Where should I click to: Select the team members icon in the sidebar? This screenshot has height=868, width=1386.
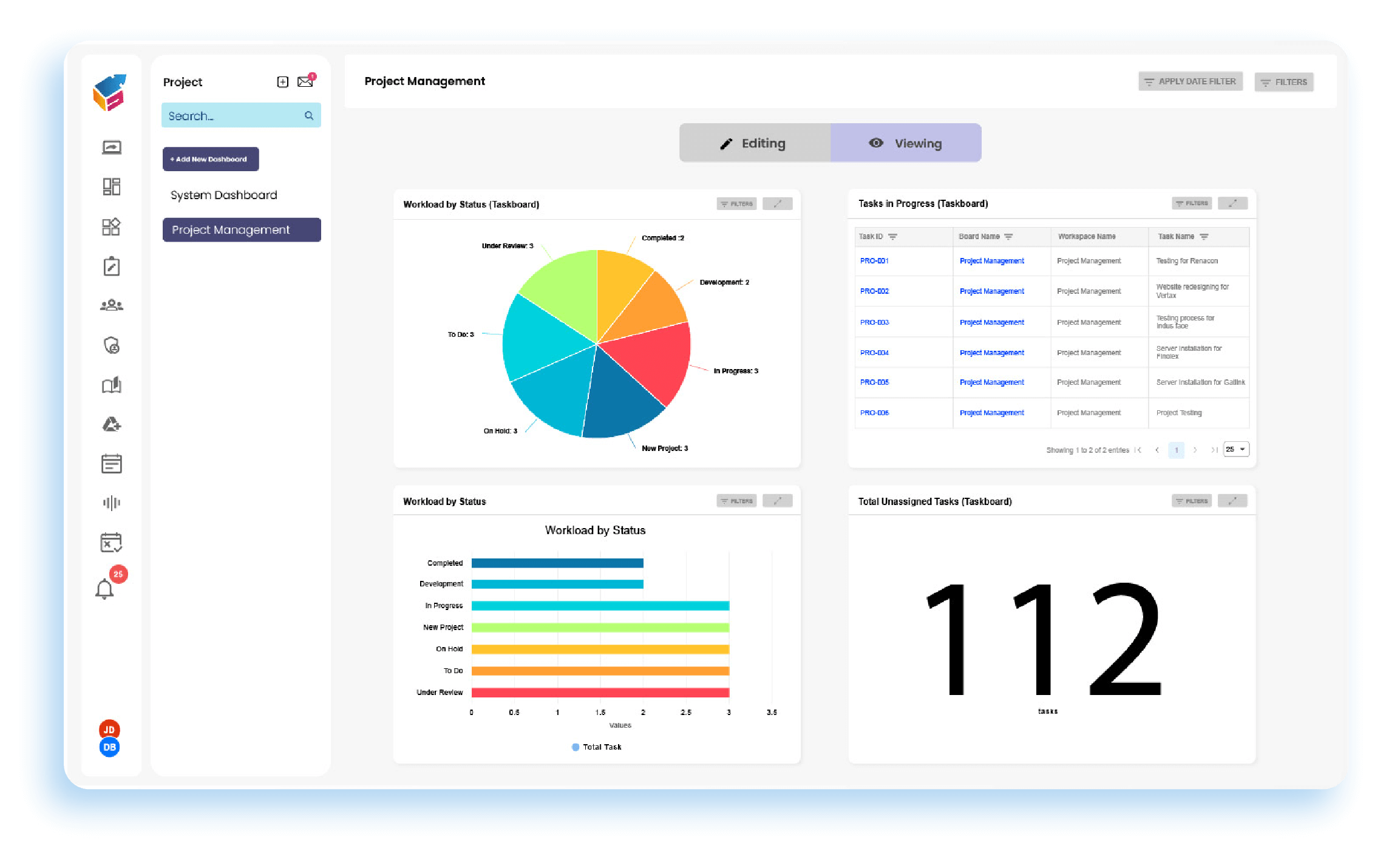point(111,305)
